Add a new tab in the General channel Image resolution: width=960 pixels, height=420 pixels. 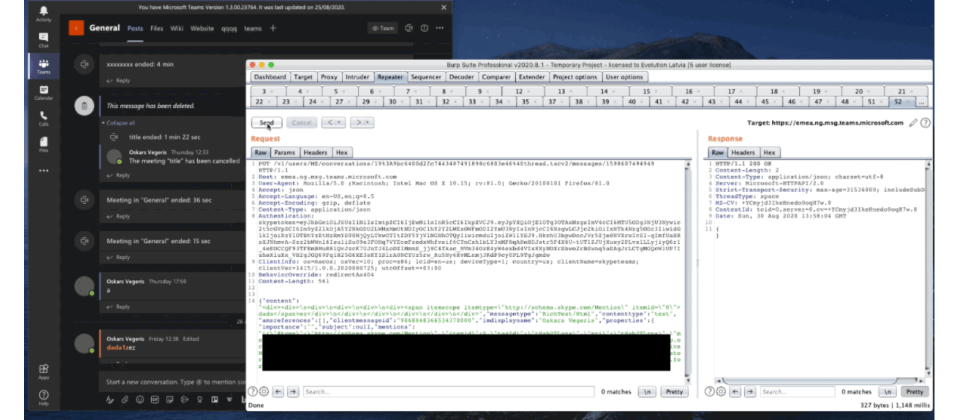pos(273,28)
